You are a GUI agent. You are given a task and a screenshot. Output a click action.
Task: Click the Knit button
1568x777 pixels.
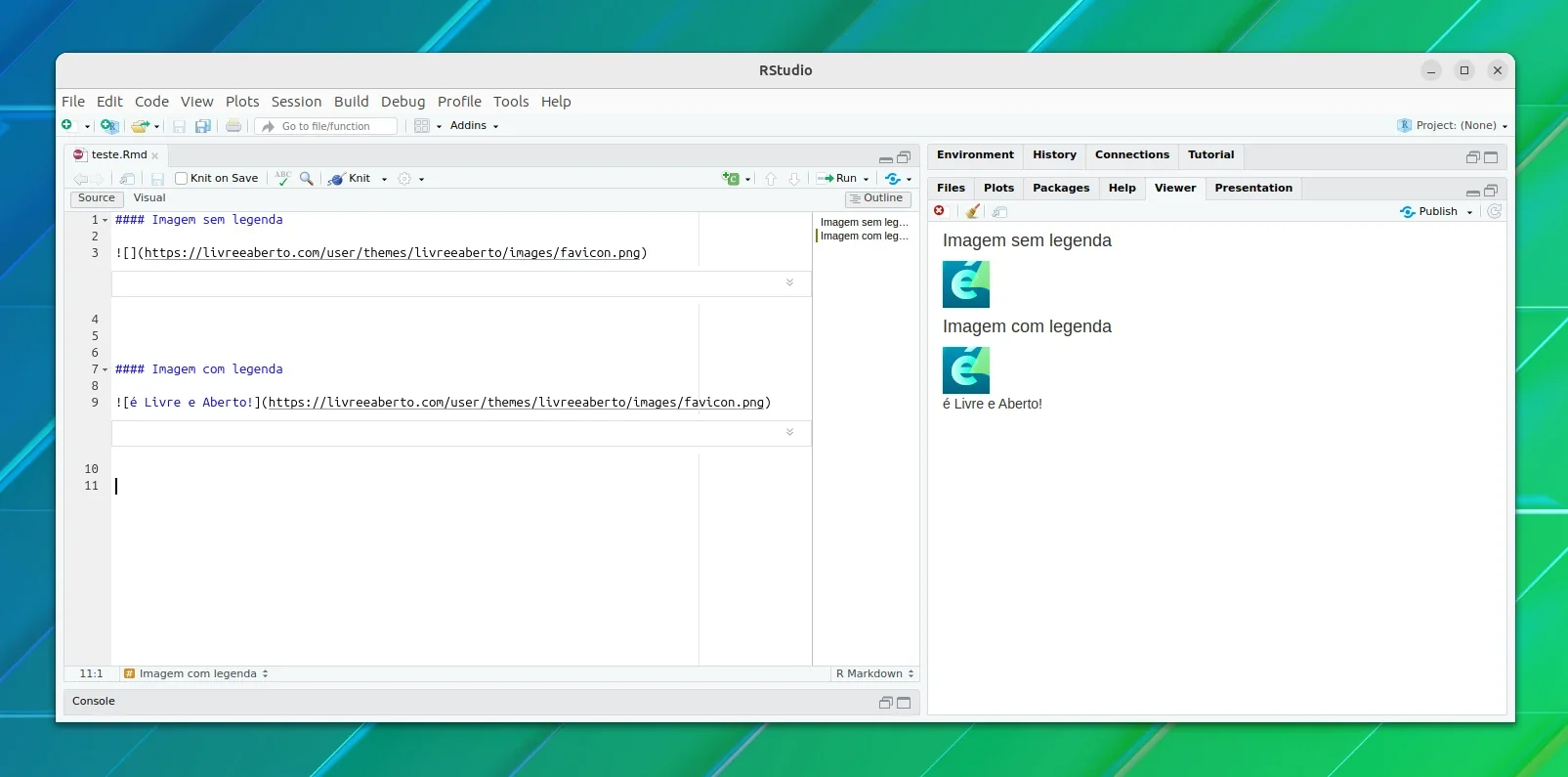350,179
